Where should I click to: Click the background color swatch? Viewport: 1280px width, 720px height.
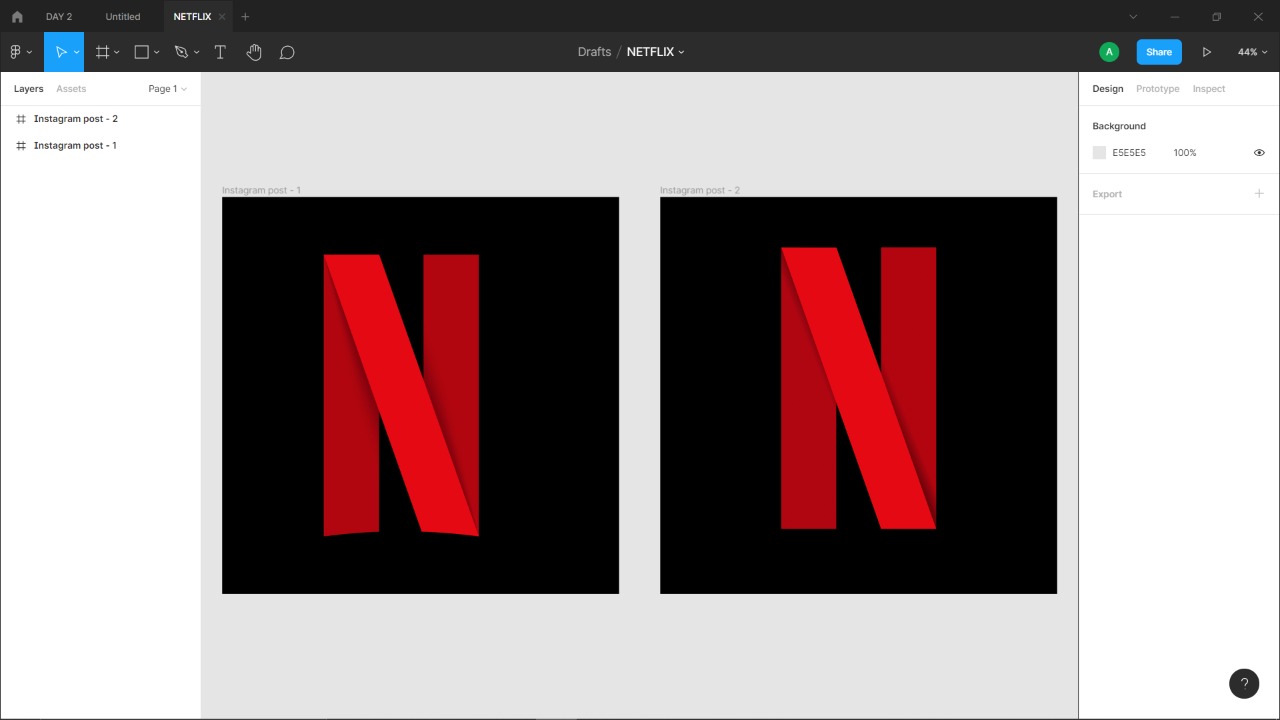click(x=1099, y=153)
